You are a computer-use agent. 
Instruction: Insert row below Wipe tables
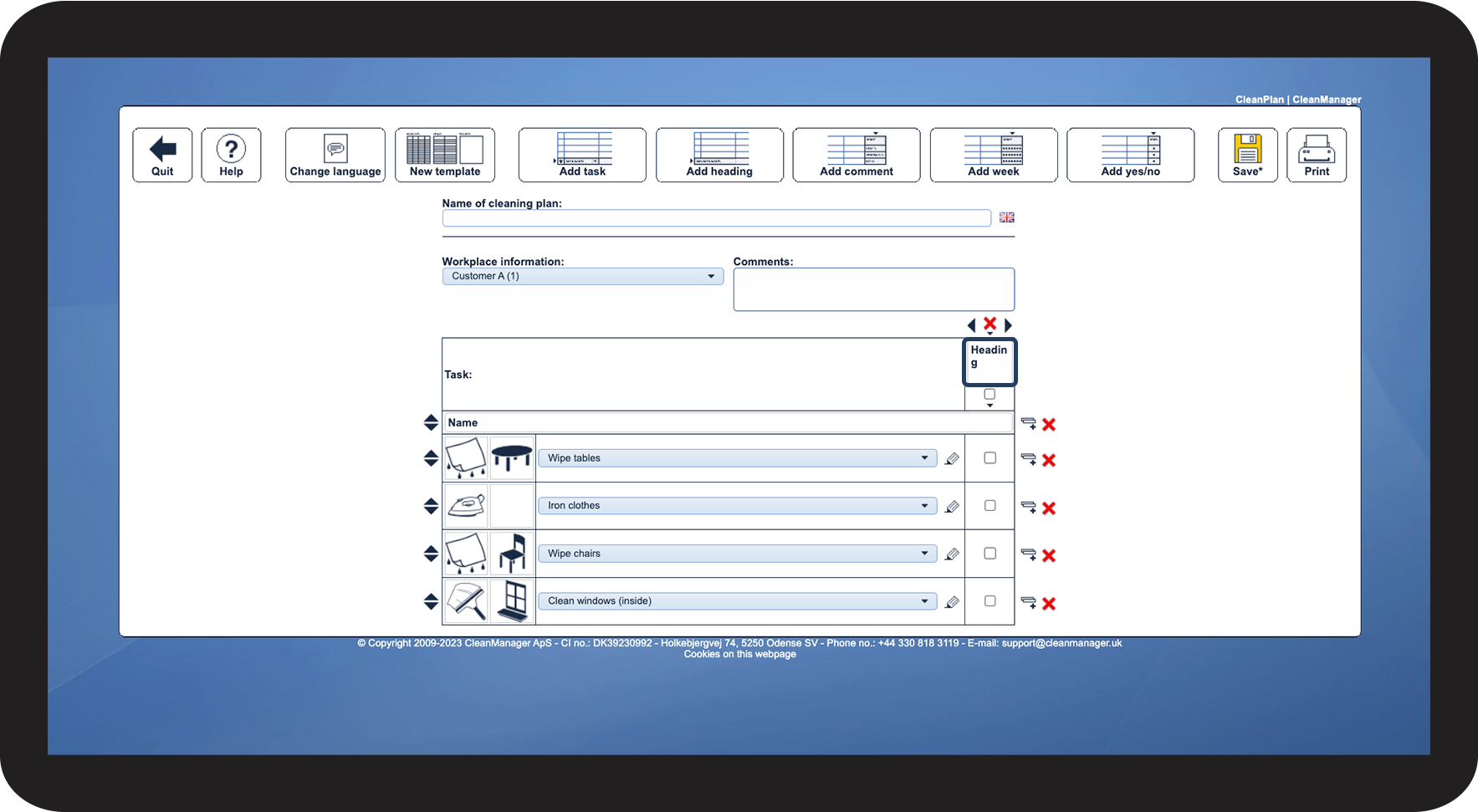(x=1029, y=459)
